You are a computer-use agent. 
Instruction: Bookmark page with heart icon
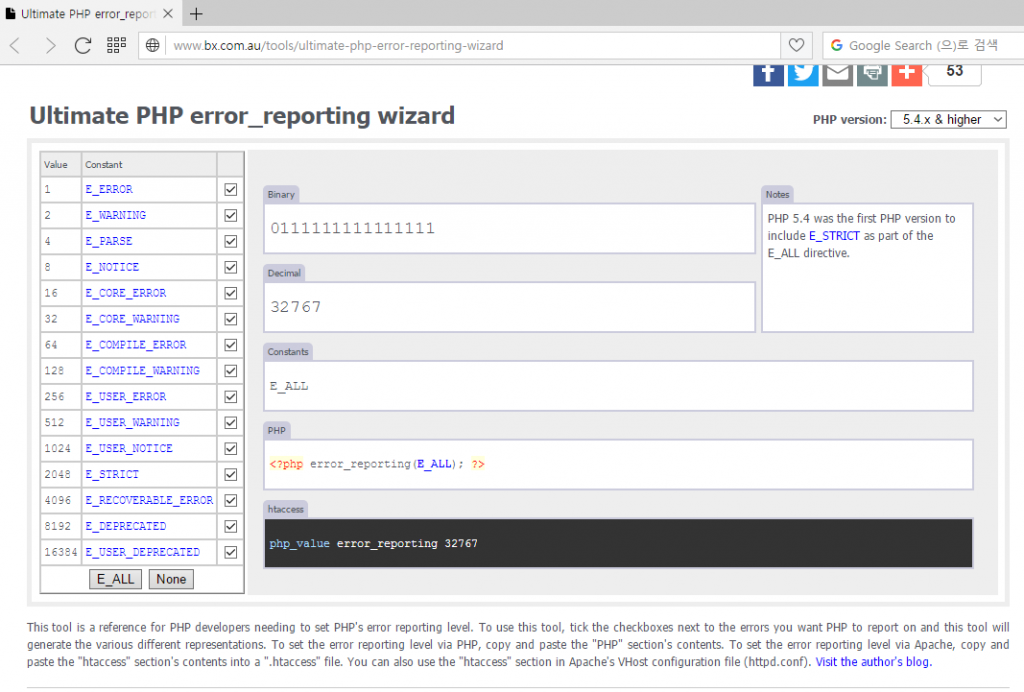796,45
